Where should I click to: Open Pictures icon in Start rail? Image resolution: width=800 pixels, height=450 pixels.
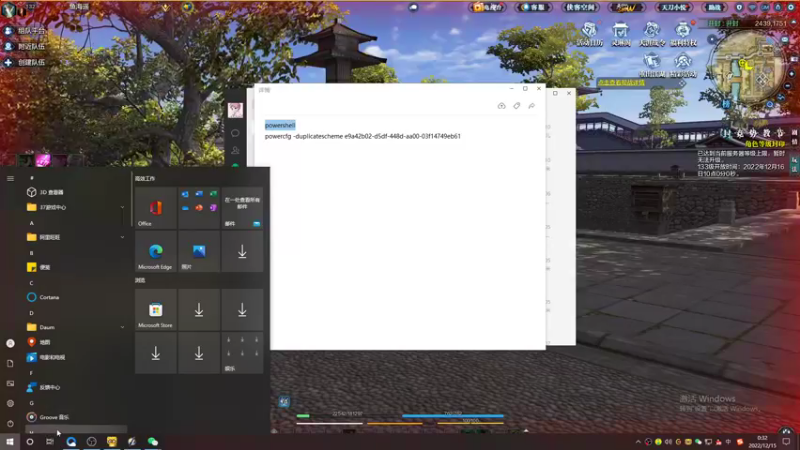pos(10,383)
